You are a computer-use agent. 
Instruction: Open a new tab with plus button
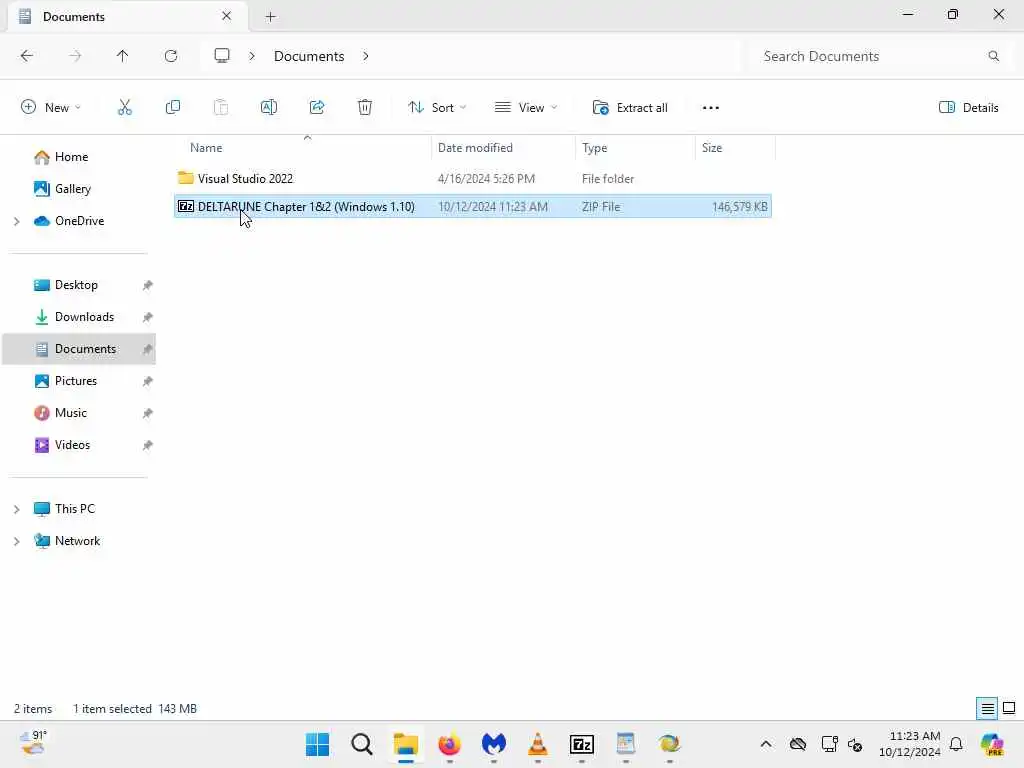pos(270,17)
